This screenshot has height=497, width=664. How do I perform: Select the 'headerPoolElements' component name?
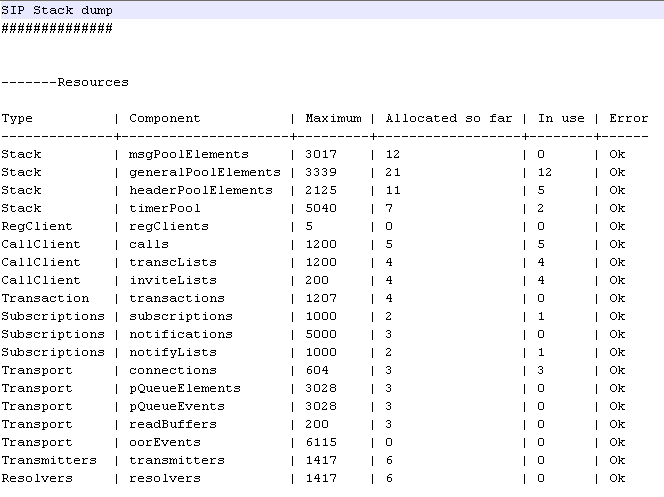(201, 190)
